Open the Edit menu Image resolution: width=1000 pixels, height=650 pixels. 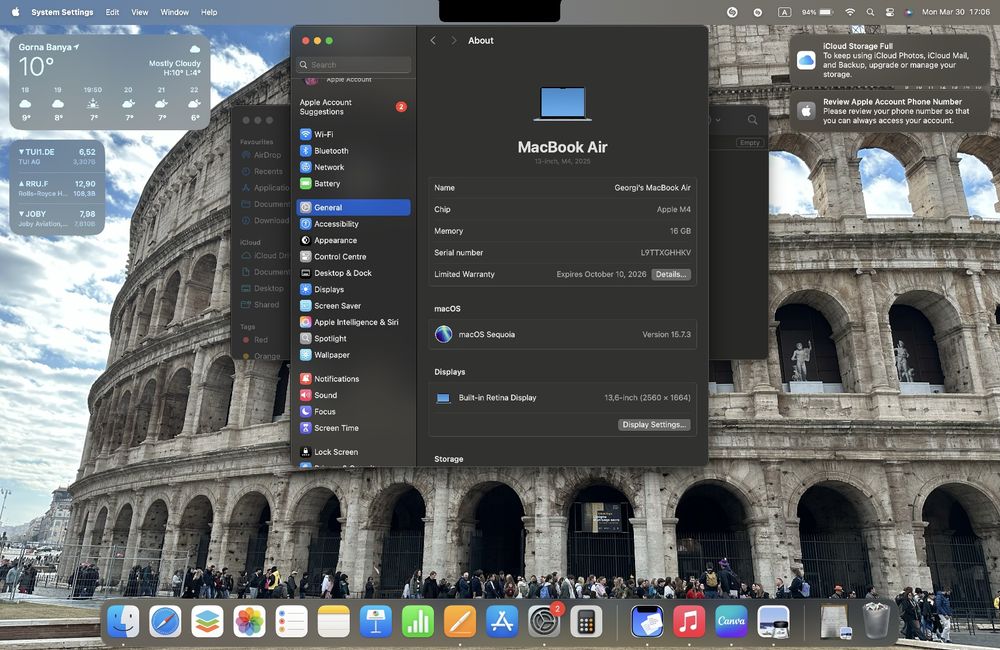[x=112, y=12]
